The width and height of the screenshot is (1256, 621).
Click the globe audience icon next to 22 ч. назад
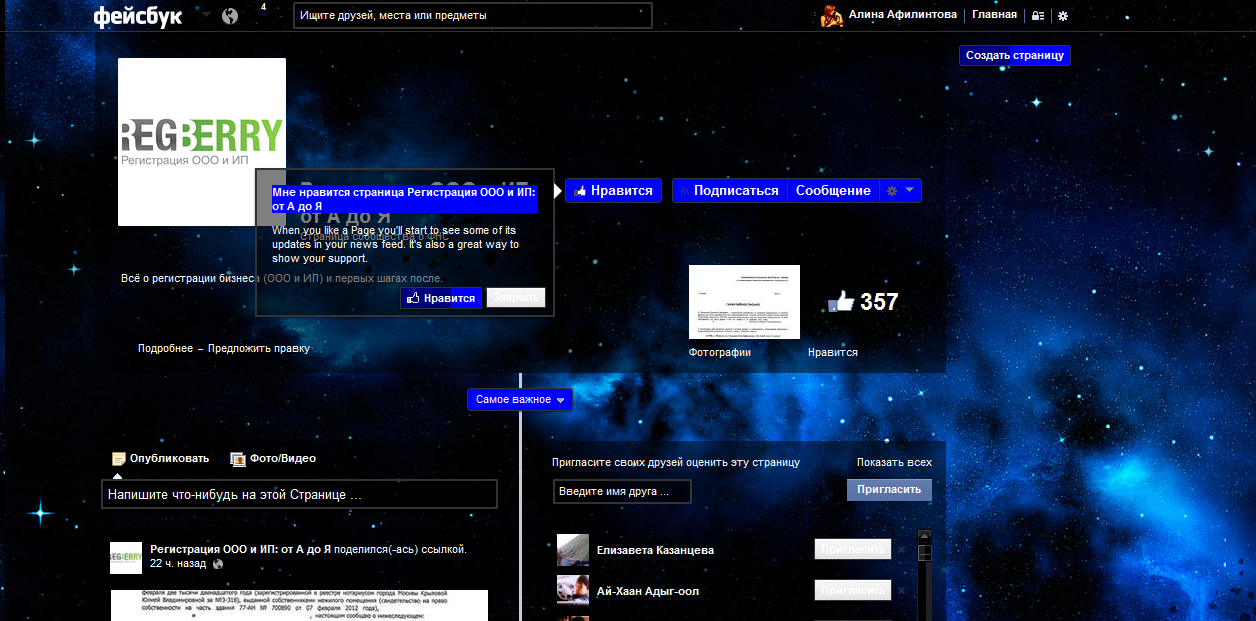tap(219, 564)
